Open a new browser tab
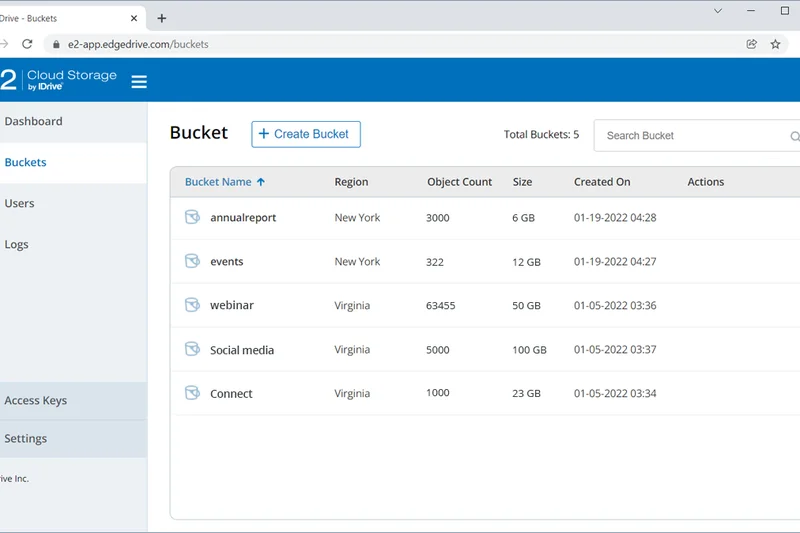 [x=162, y=18]
